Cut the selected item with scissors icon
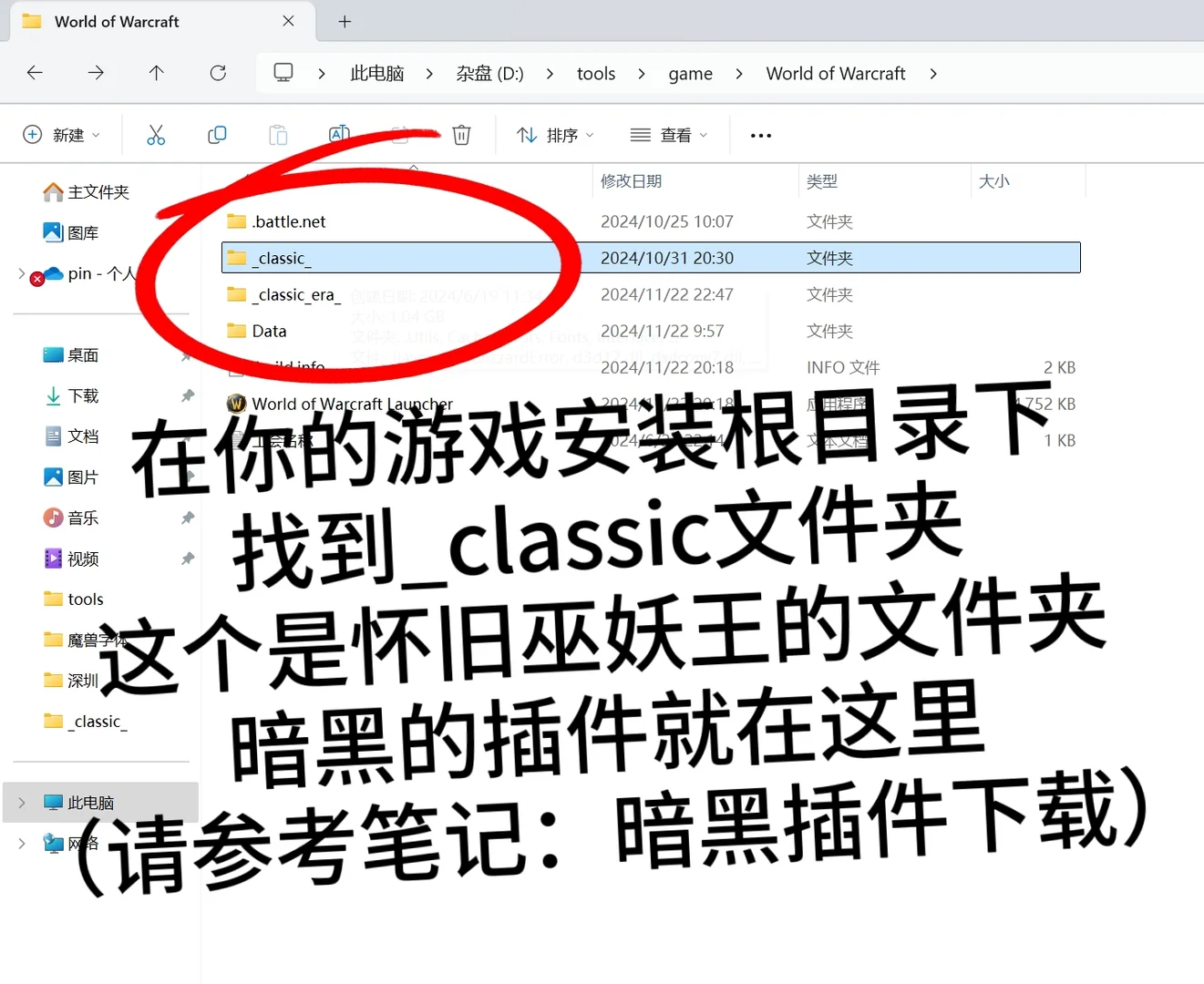 [156, 135]
